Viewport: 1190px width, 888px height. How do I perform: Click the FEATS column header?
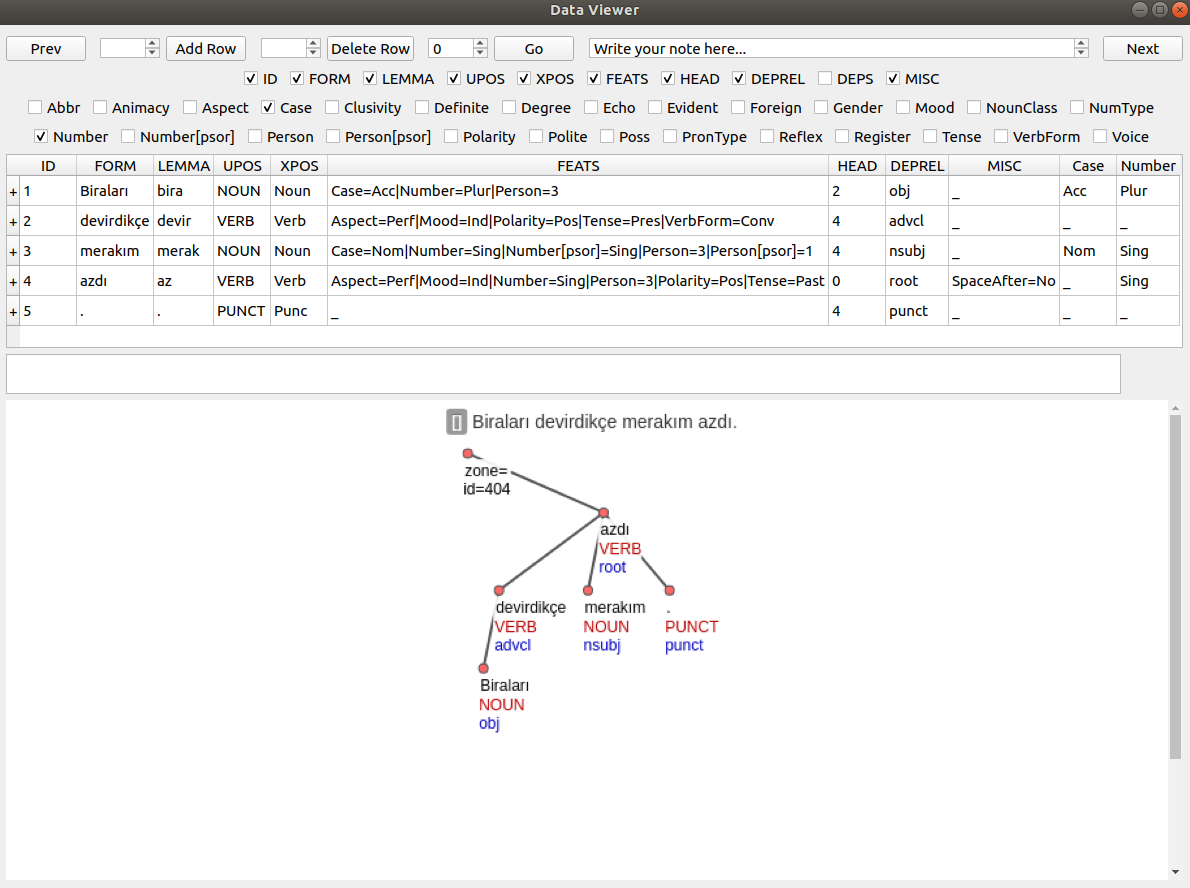tap(578, 166)
